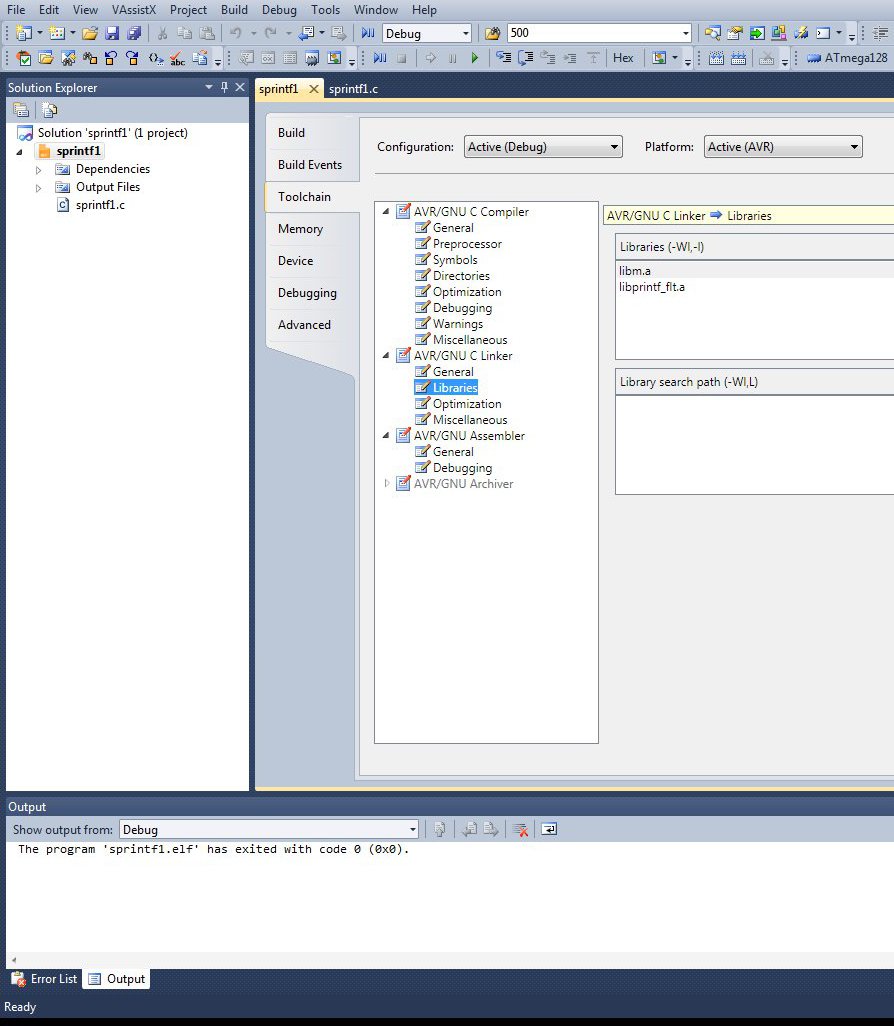Select Miscellaneous under AVR/GNU C Linker
This screenshot has height=1026, width=894.
click(470, 419)
